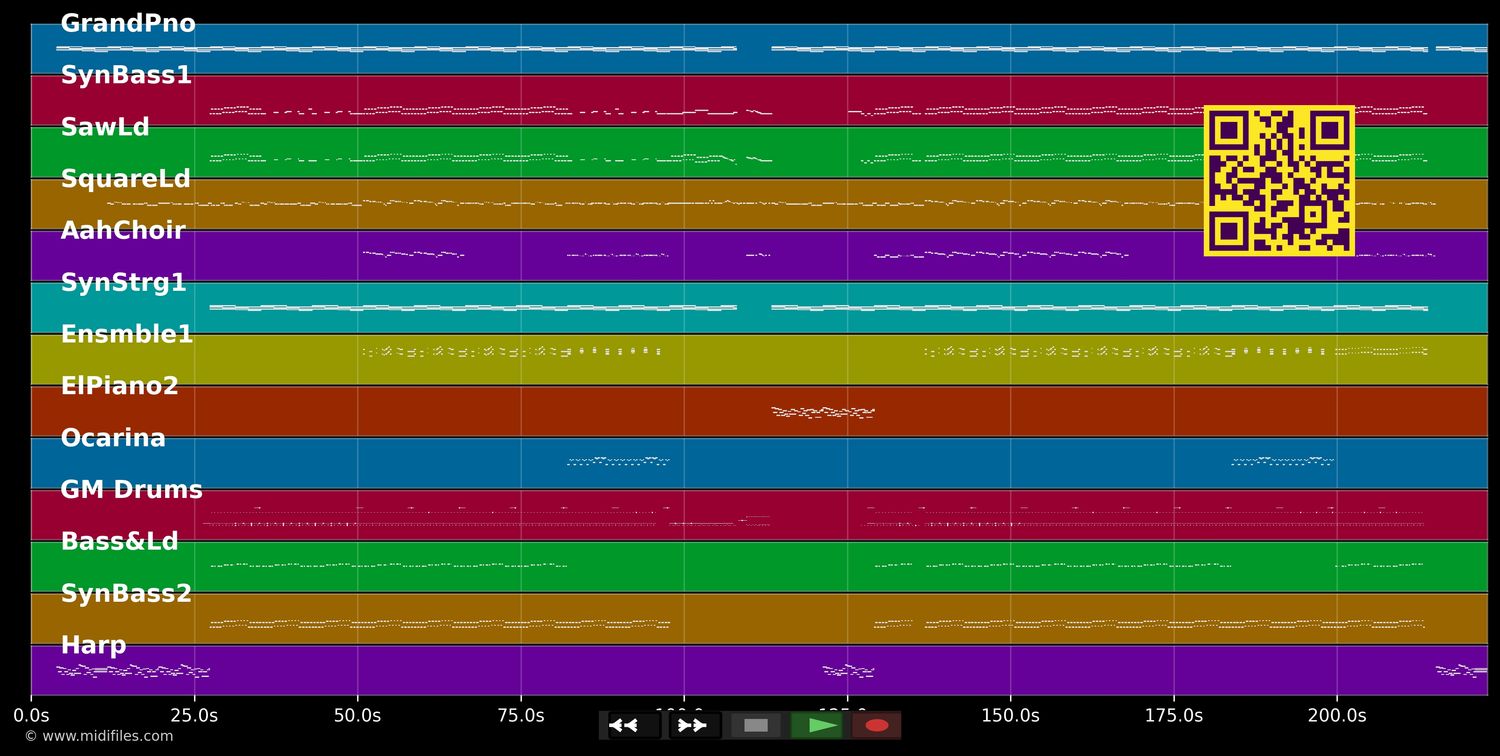Select the GM Drums track label
1500x756 pixels.
pyautogui.click(x=132, y=490)
